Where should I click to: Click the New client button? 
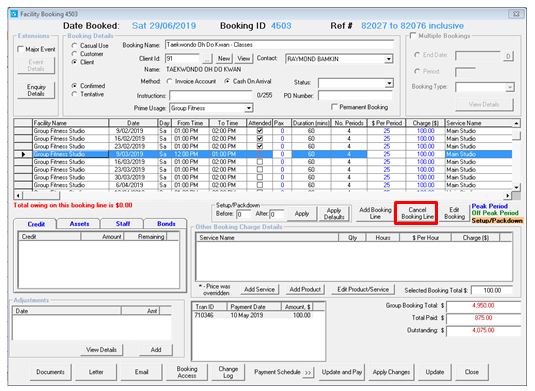pos(224,59)
